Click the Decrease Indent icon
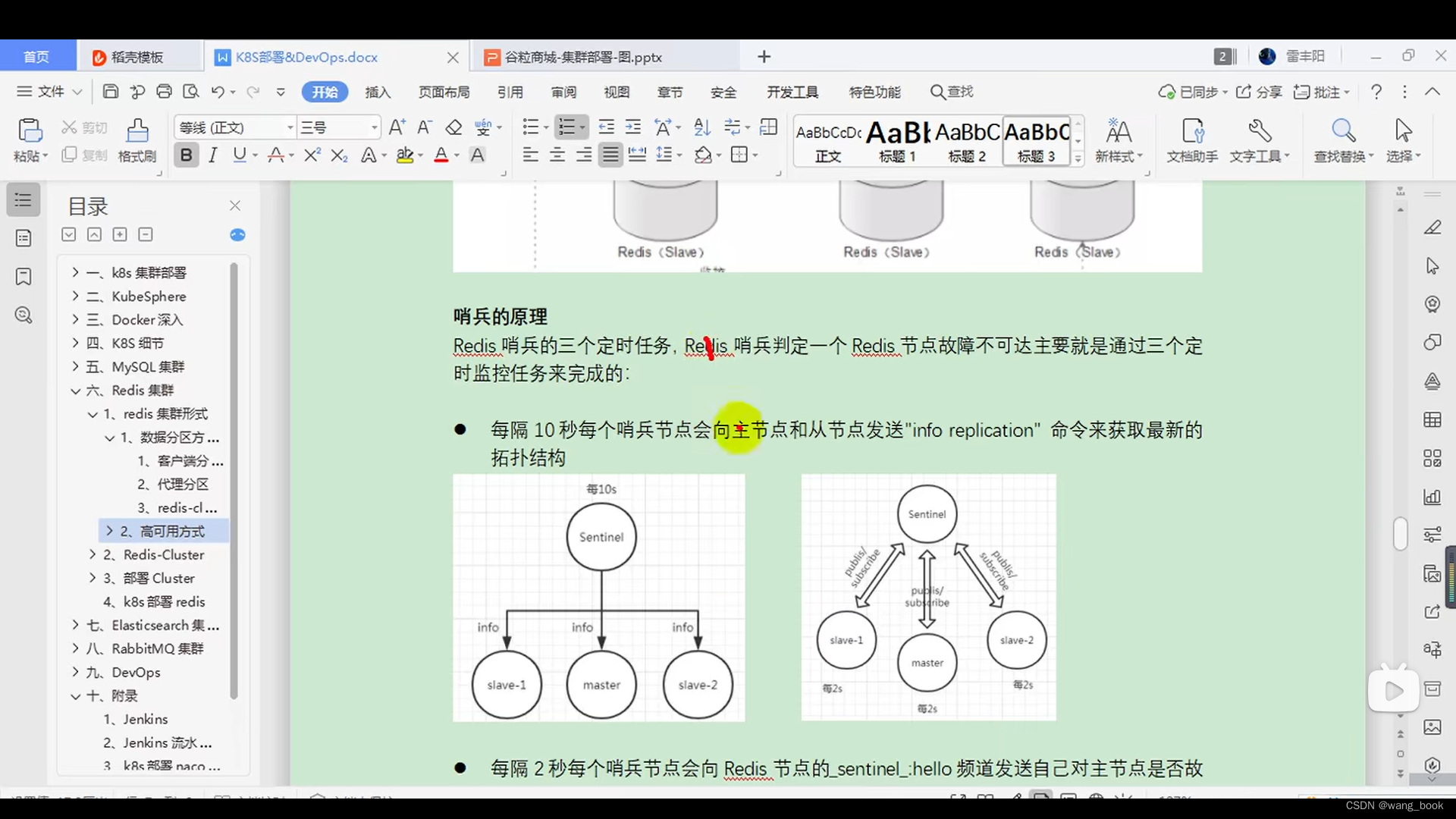Viewport: 1456px width, 819px height. pos(607,127)
